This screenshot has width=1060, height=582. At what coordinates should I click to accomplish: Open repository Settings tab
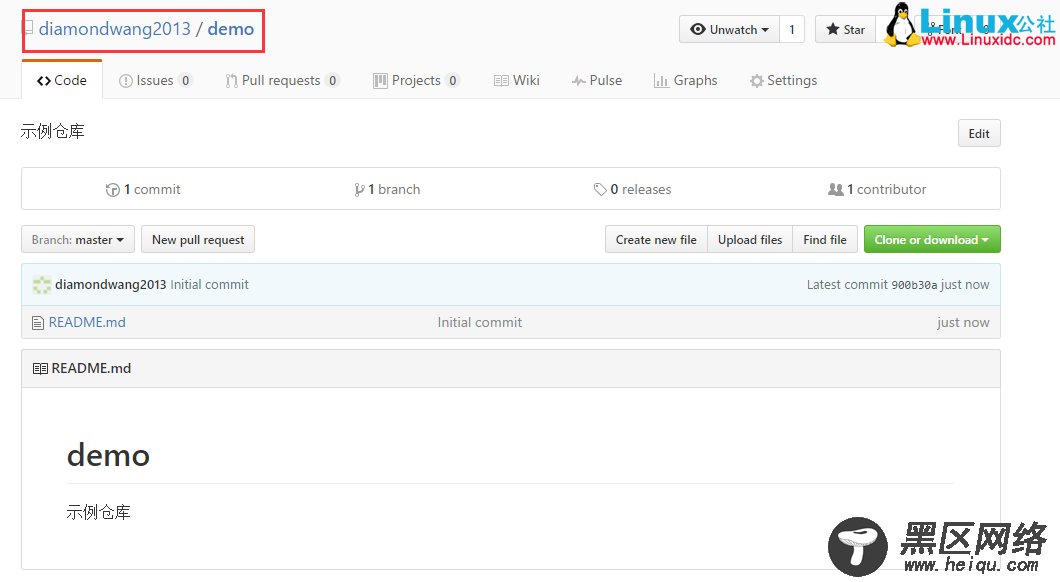784,80
